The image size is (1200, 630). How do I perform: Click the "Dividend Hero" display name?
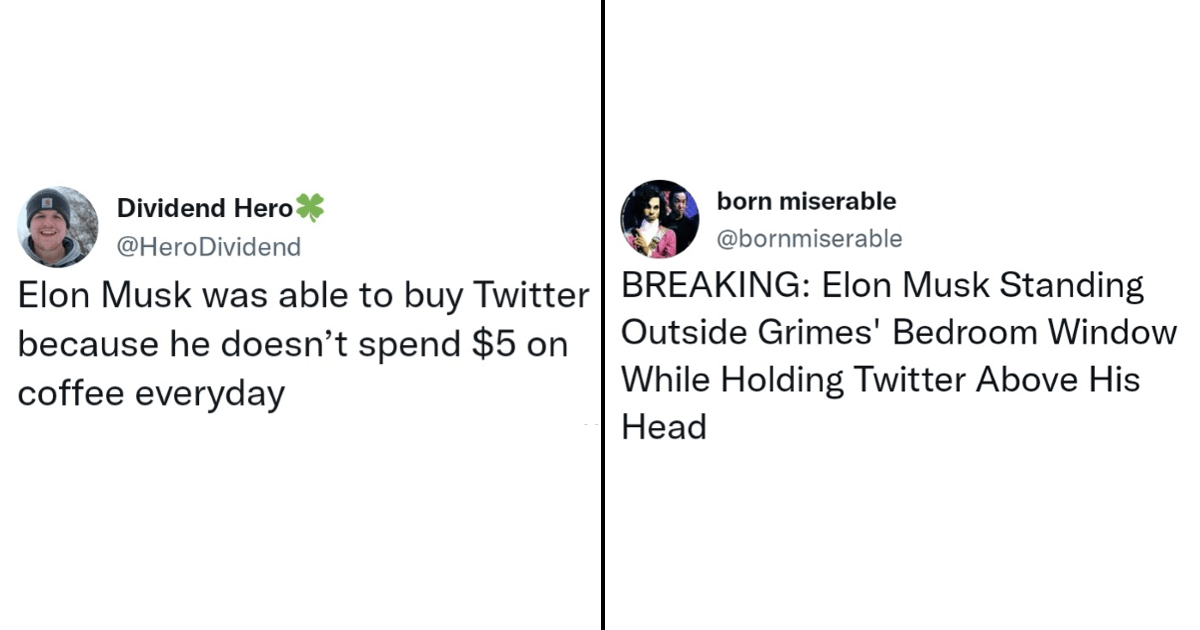pyautogui.click(x=205, y=208)
